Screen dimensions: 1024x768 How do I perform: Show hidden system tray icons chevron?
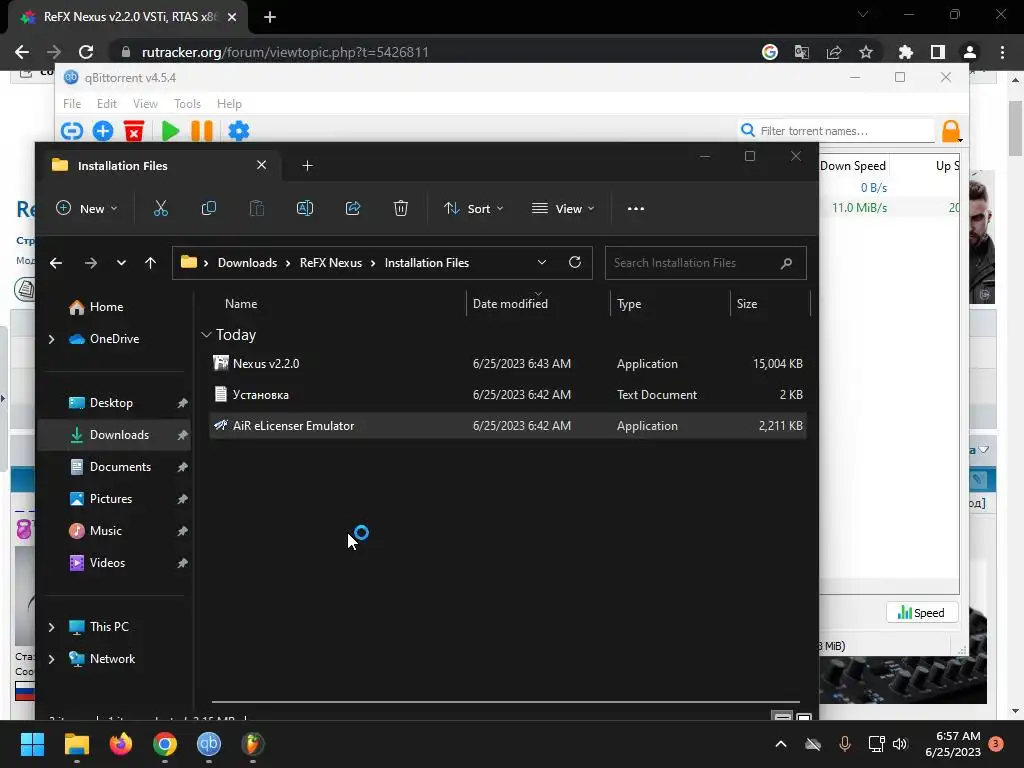781,744
